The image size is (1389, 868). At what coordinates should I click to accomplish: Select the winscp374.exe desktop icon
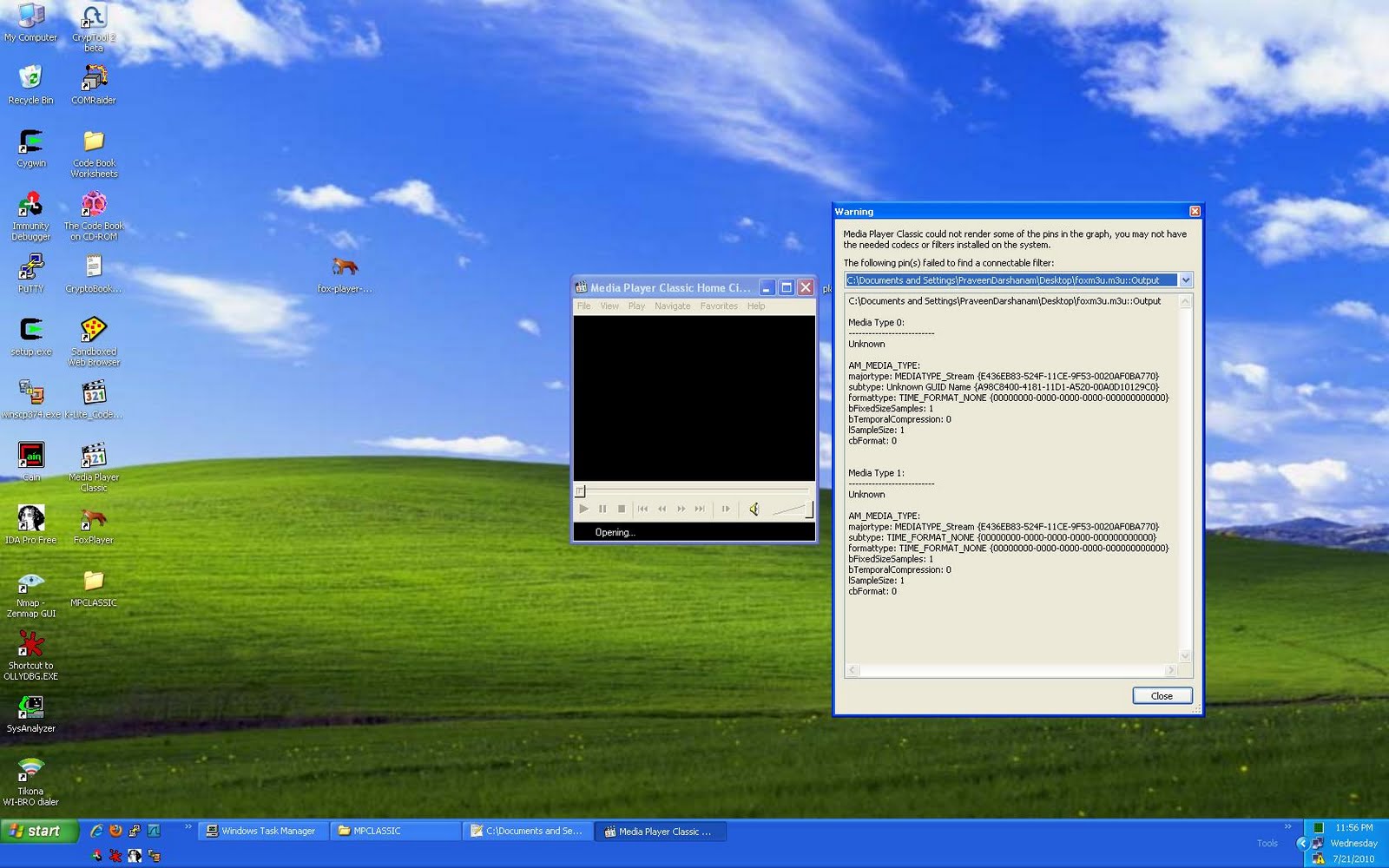coord(30,400)
